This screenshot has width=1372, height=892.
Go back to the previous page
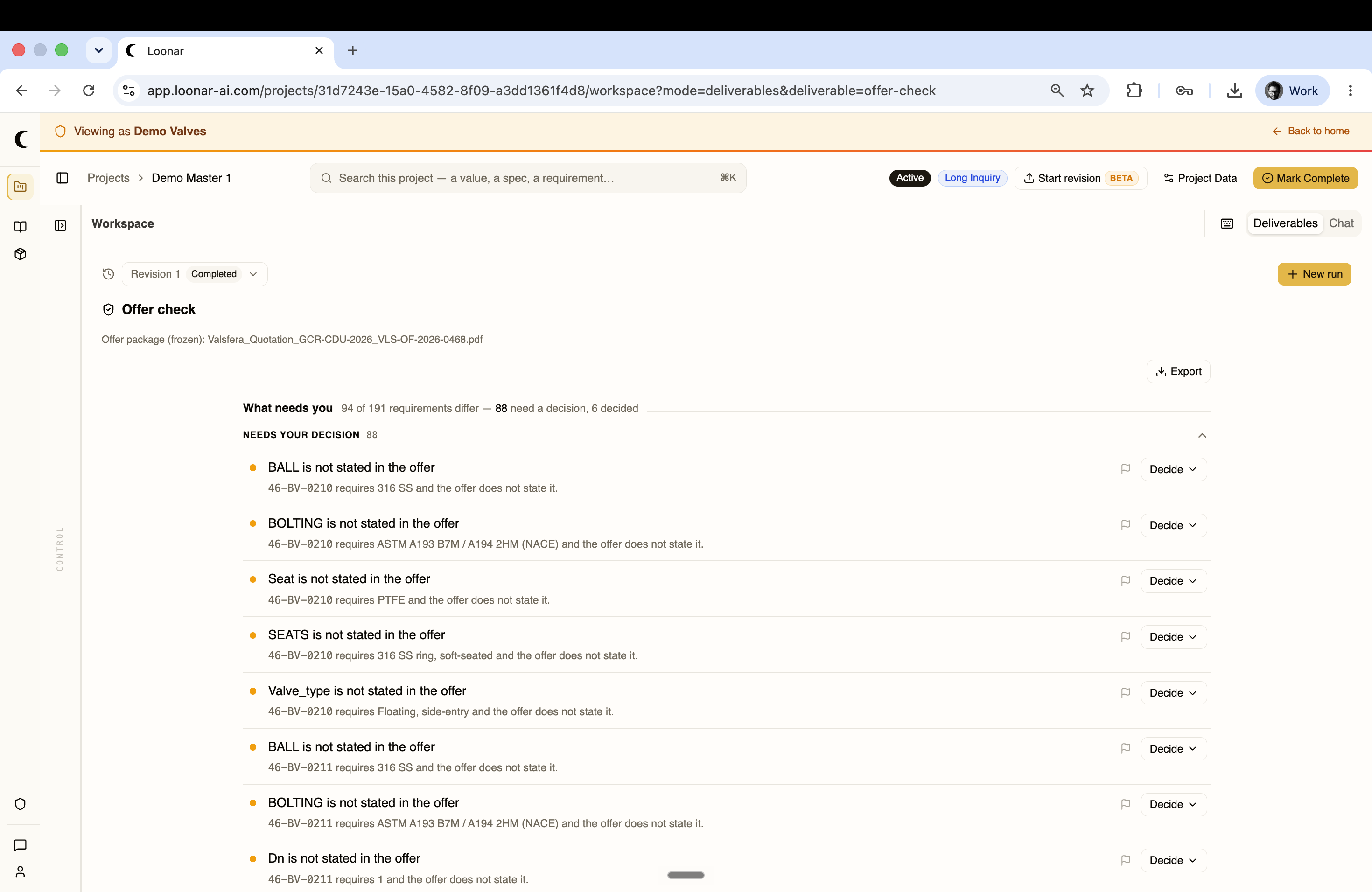[22, 91]
